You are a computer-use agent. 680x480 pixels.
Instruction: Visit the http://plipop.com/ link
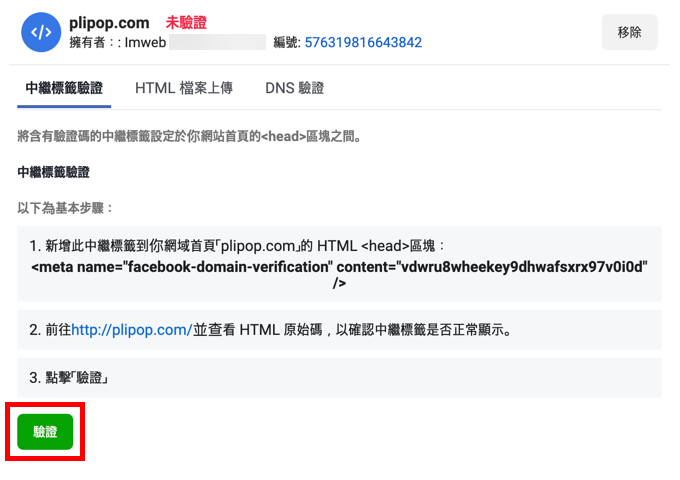(131, 330)
